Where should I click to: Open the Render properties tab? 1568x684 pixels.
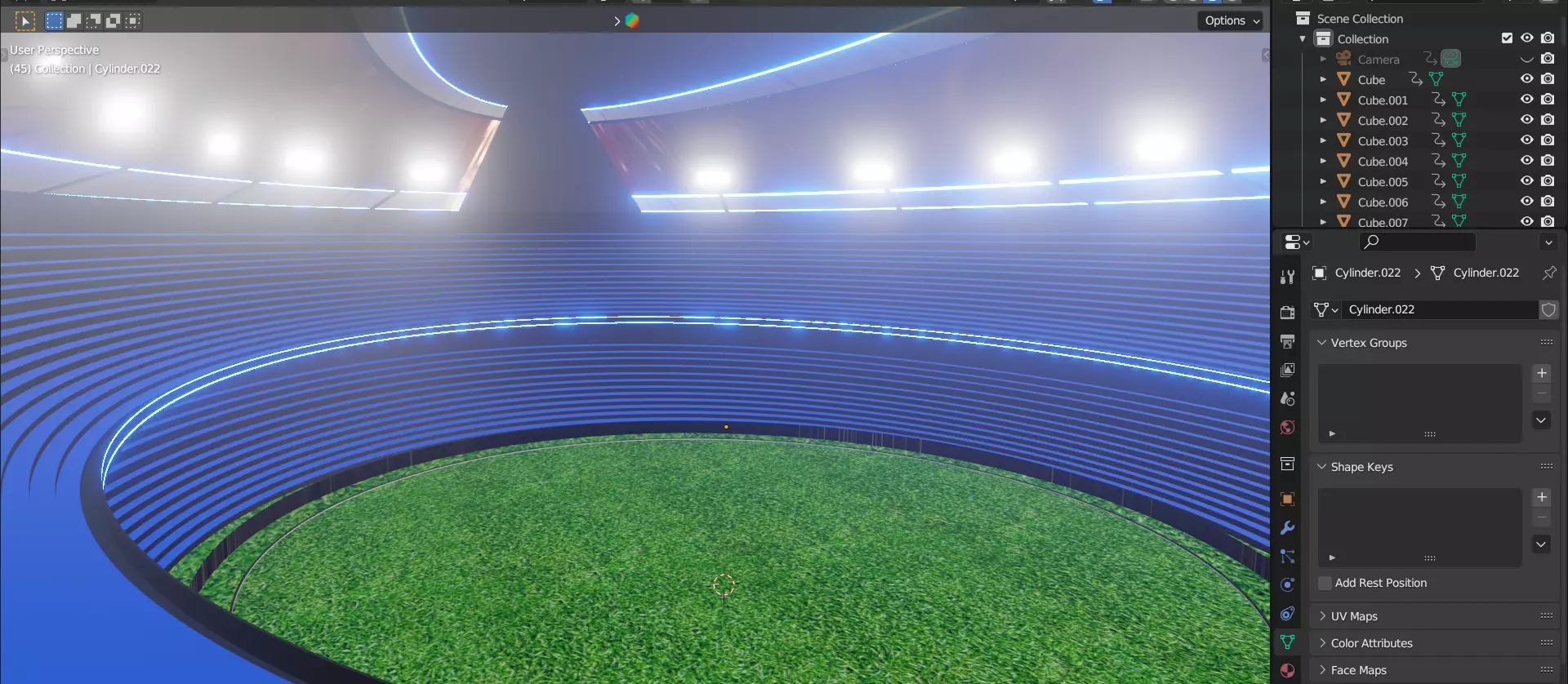pyautogui.click(x=1288, y=313)
